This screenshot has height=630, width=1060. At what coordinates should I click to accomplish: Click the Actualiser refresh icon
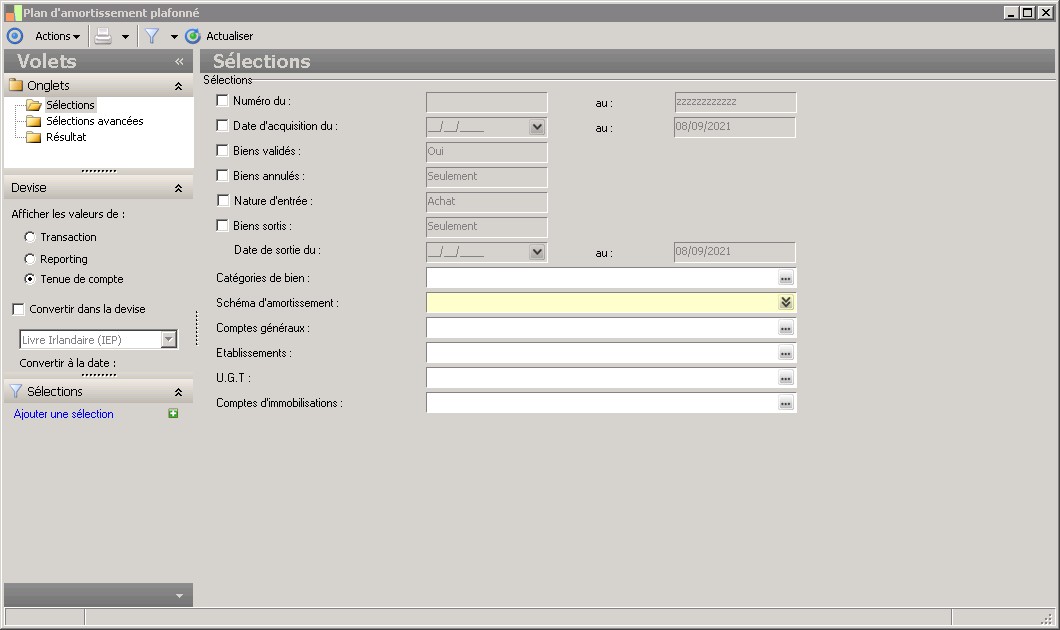pos(193,36)
